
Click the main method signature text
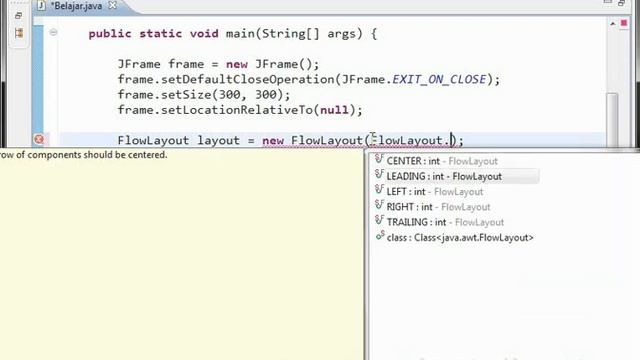(x=233, y=33)
